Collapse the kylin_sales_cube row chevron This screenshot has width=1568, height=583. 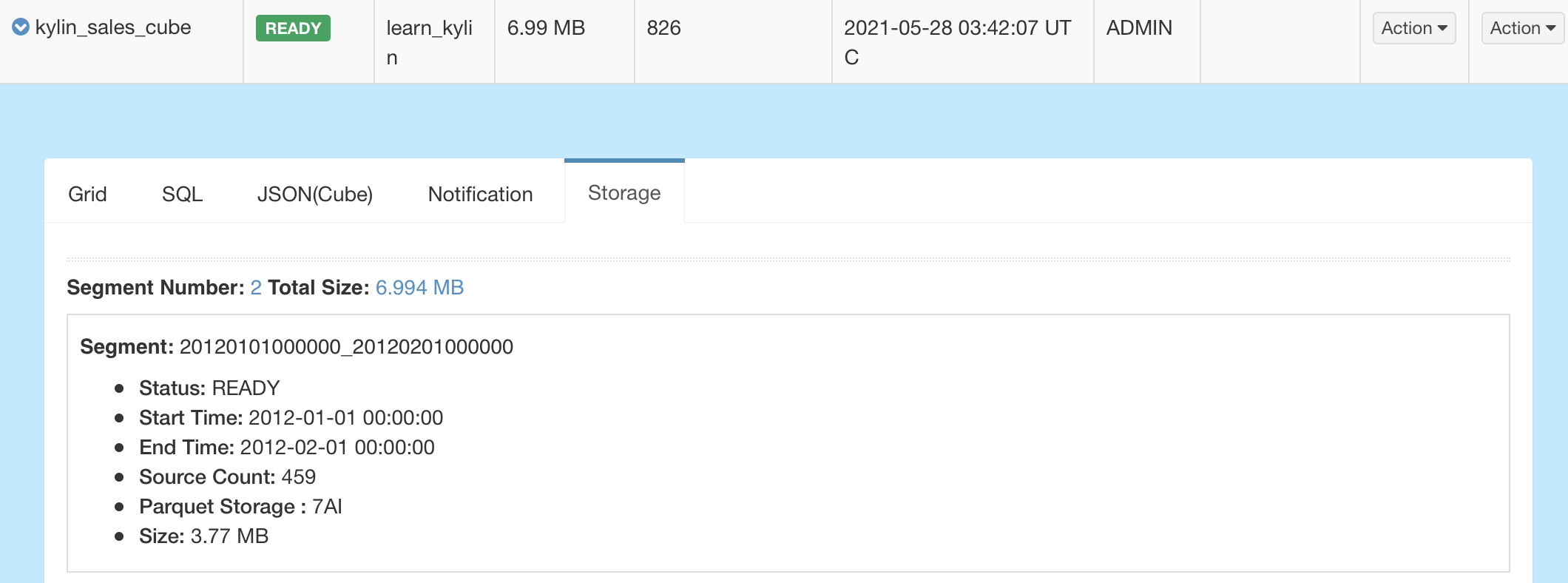21,27
